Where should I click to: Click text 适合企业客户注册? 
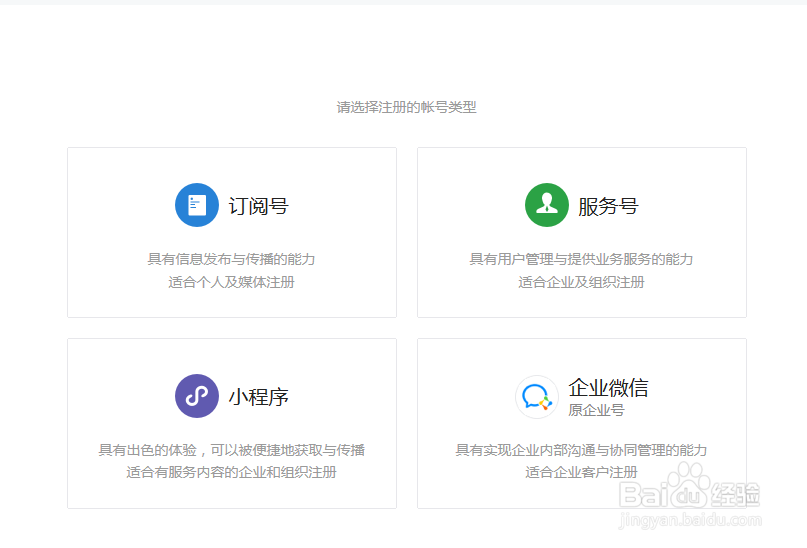(x=581, y=472)
